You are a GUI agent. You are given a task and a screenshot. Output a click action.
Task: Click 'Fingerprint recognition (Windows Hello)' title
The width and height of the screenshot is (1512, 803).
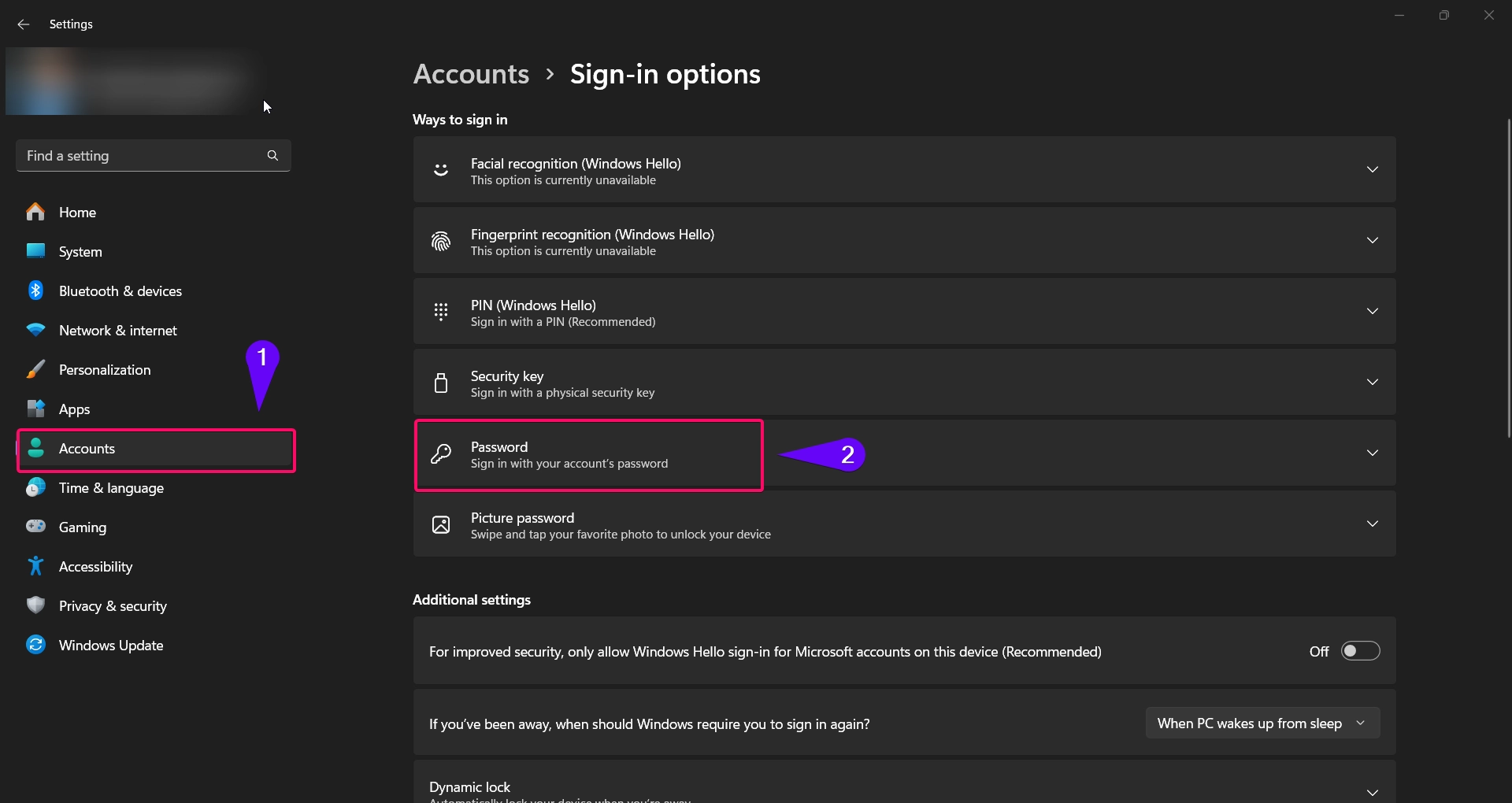[x=592, y=234]
